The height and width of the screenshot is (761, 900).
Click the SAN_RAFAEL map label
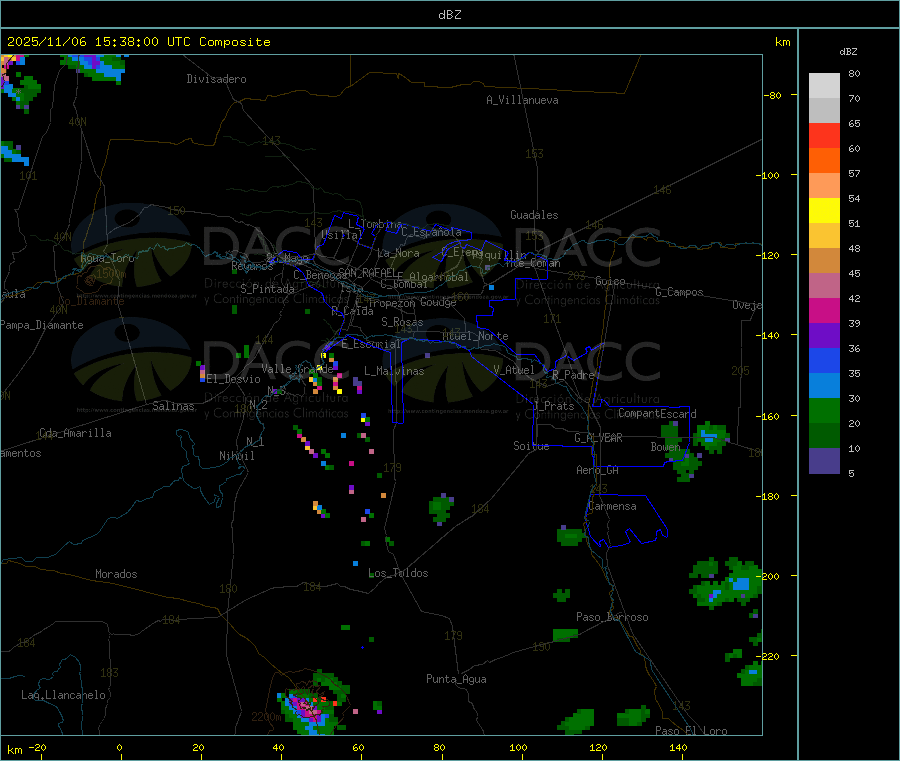pos(367,272)
